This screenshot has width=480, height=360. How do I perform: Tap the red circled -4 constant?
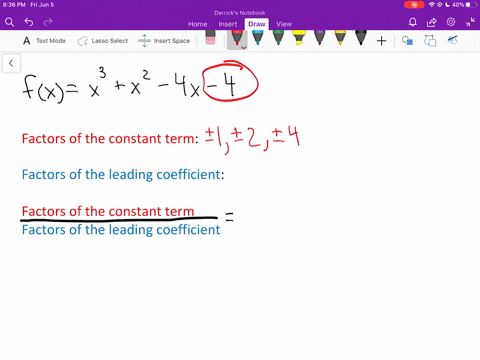click(x=230, y=82)
